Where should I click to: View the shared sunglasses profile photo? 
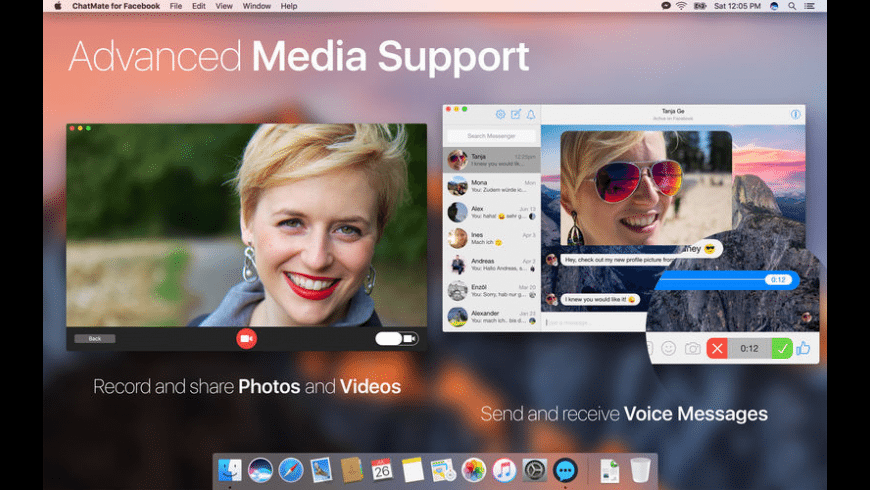(x=646, y=188)
